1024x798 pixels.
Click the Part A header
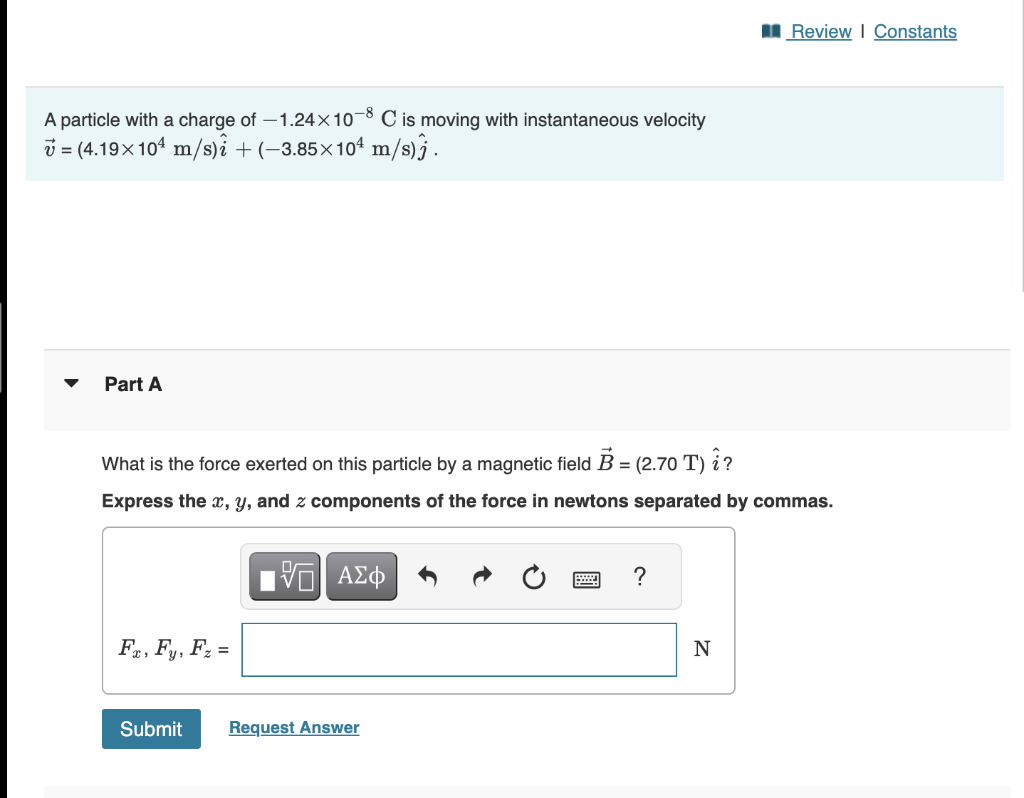[133, 383]
